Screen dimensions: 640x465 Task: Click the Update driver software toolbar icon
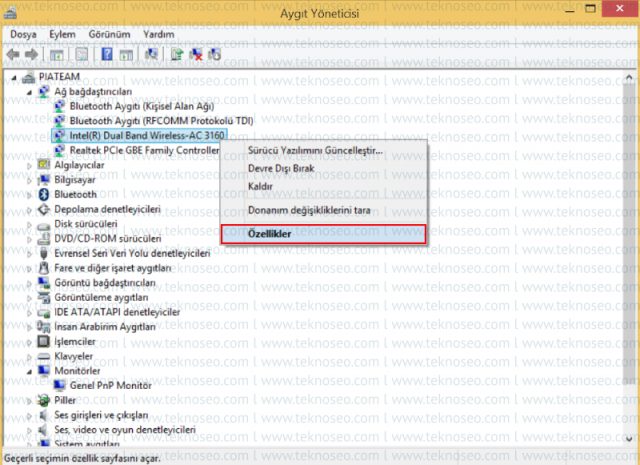point(177,54)
